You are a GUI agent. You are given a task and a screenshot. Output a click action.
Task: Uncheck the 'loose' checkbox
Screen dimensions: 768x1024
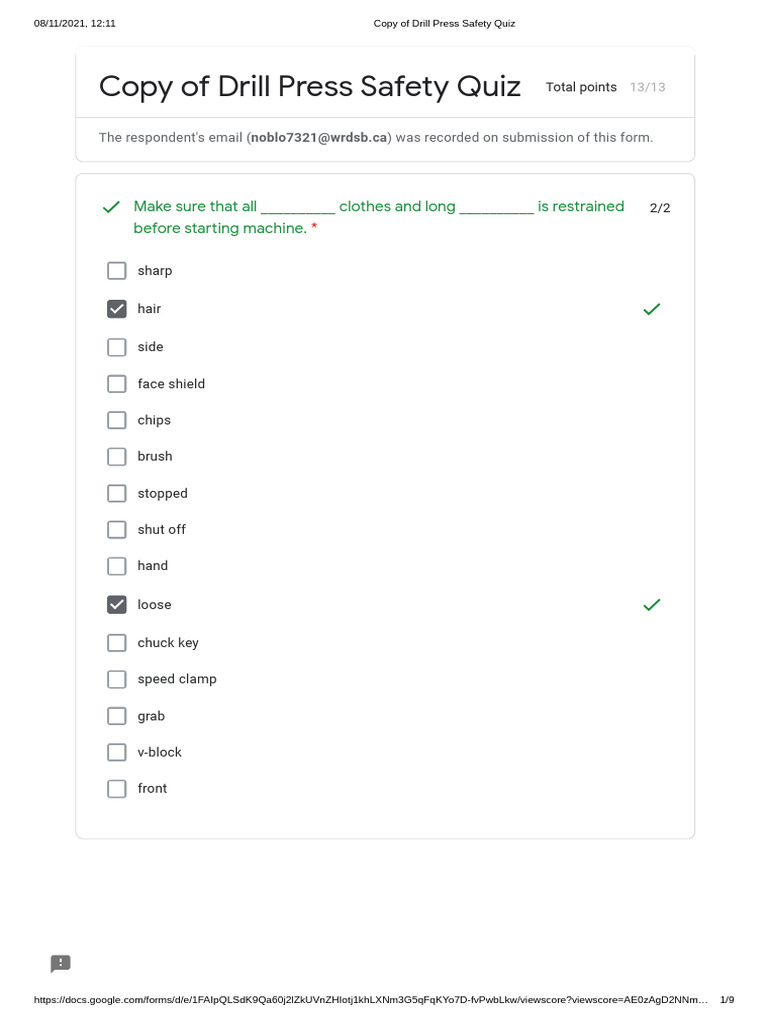click(x=117, y=605)
